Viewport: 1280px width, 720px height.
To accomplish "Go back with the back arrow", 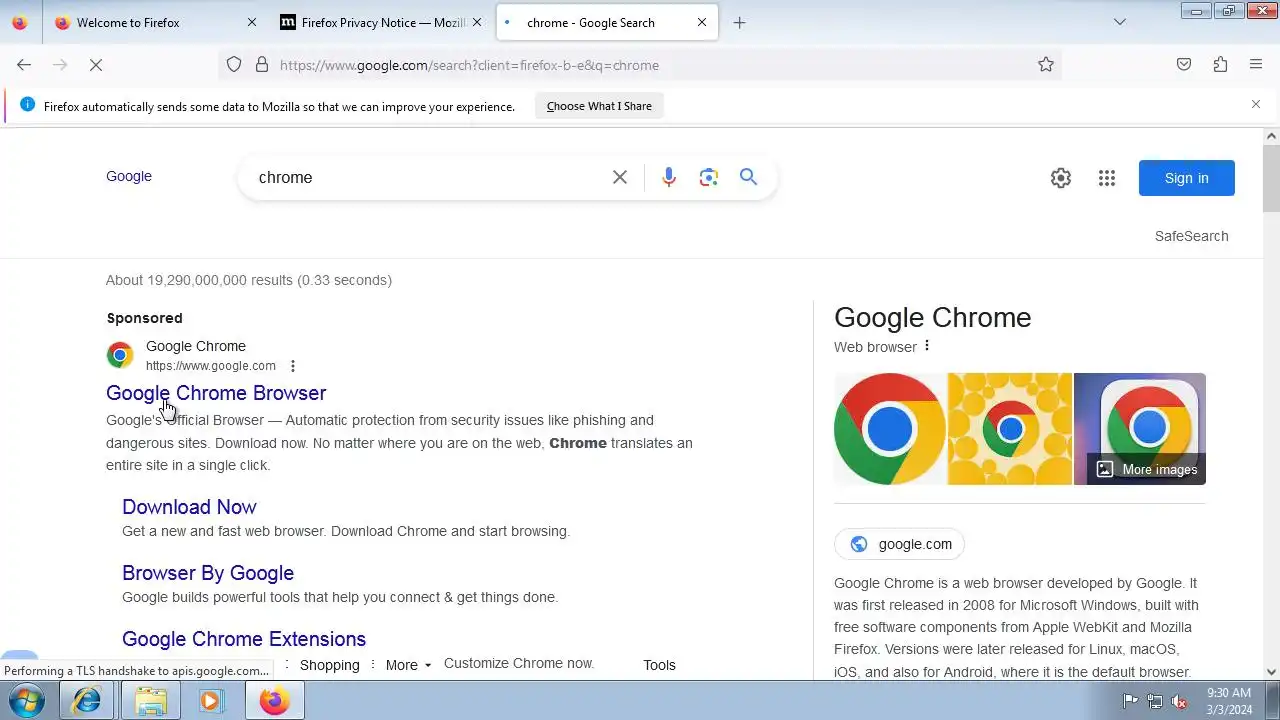I will (x=24, y=65).
